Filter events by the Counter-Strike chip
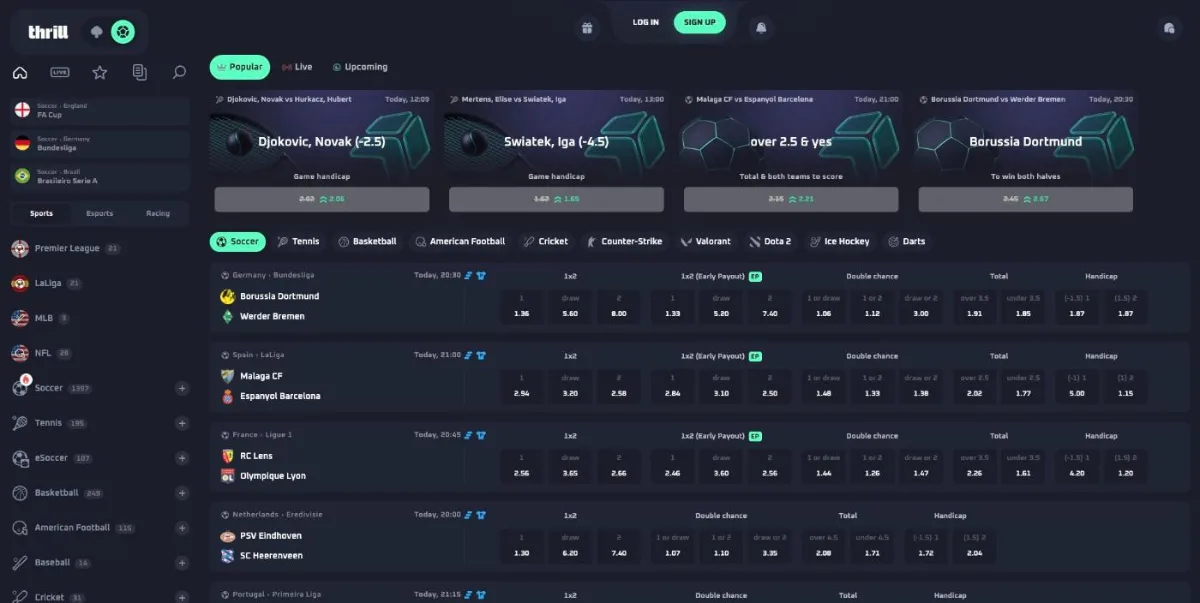This screenshot has width=1200, height=603. point(624,241)
